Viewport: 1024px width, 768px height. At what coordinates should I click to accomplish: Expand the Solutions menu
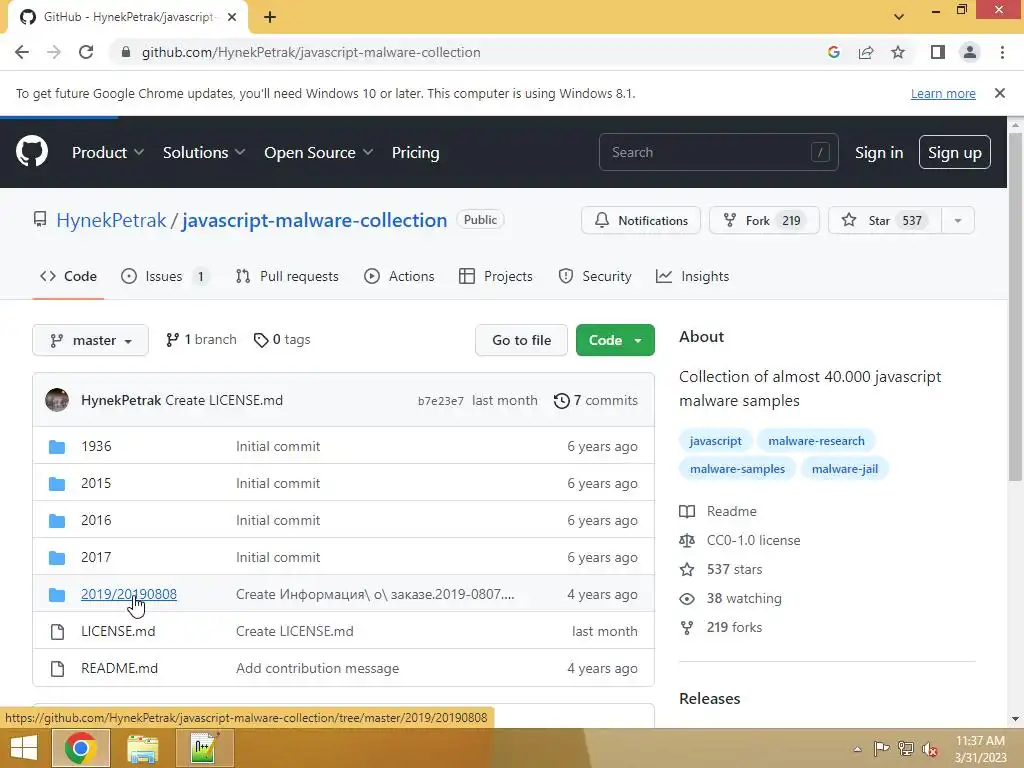click(204, 152)
